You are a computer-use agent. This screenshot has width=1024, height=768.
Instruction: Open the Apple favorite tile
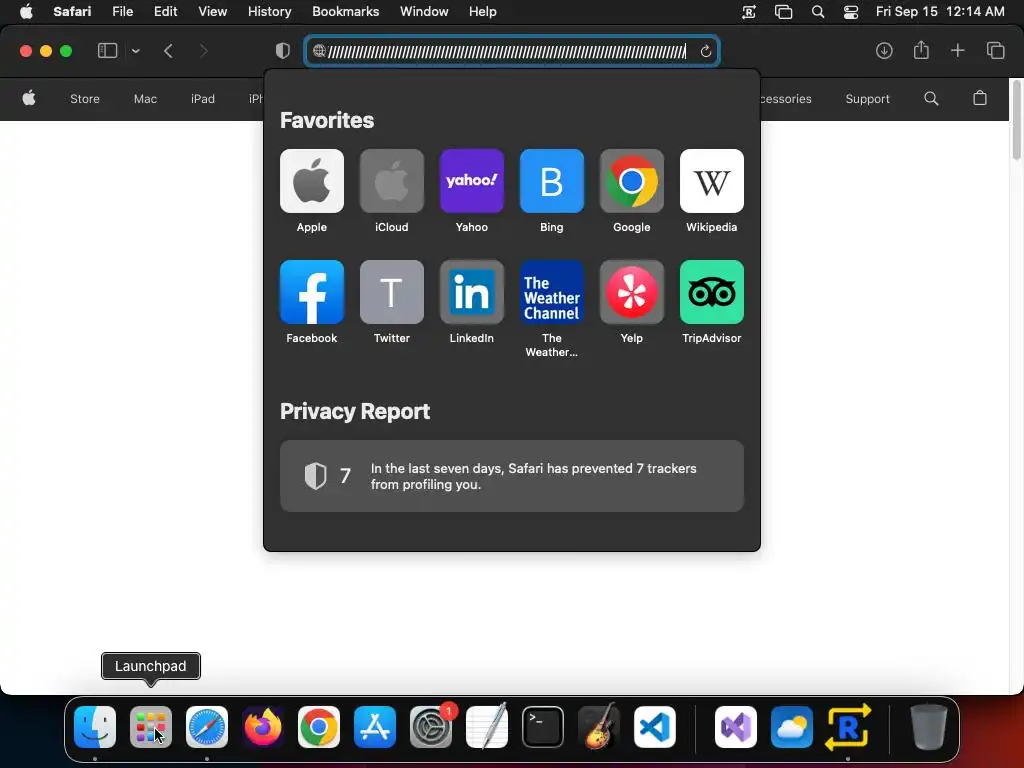[312, 181]
